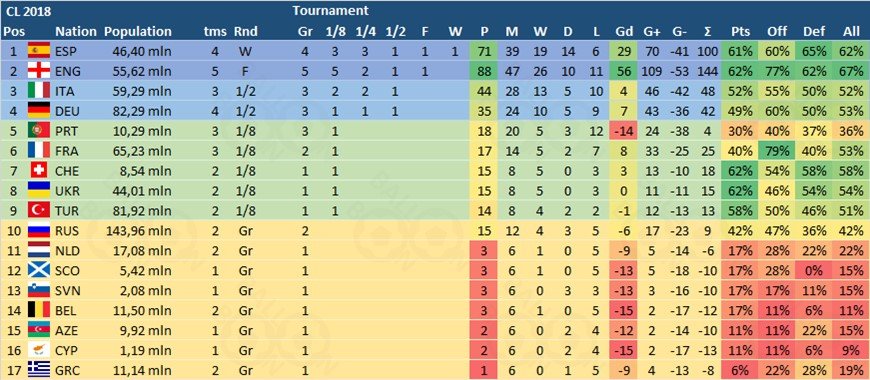The height and width of the screenshot is (380, 870).
Task: Click the CL 2018 title cell
Action: tap(24, 11)
